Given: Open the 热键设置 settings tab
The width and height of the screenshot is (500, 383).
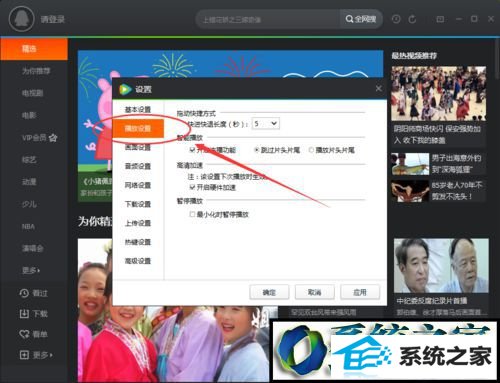Looking at the screenshot, I should tap(138, 242).
